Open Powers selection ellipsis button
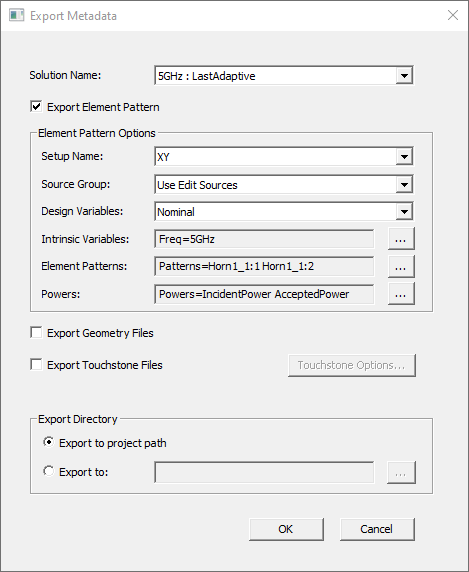Screen dimensions: 469x572 click(401, 294)
